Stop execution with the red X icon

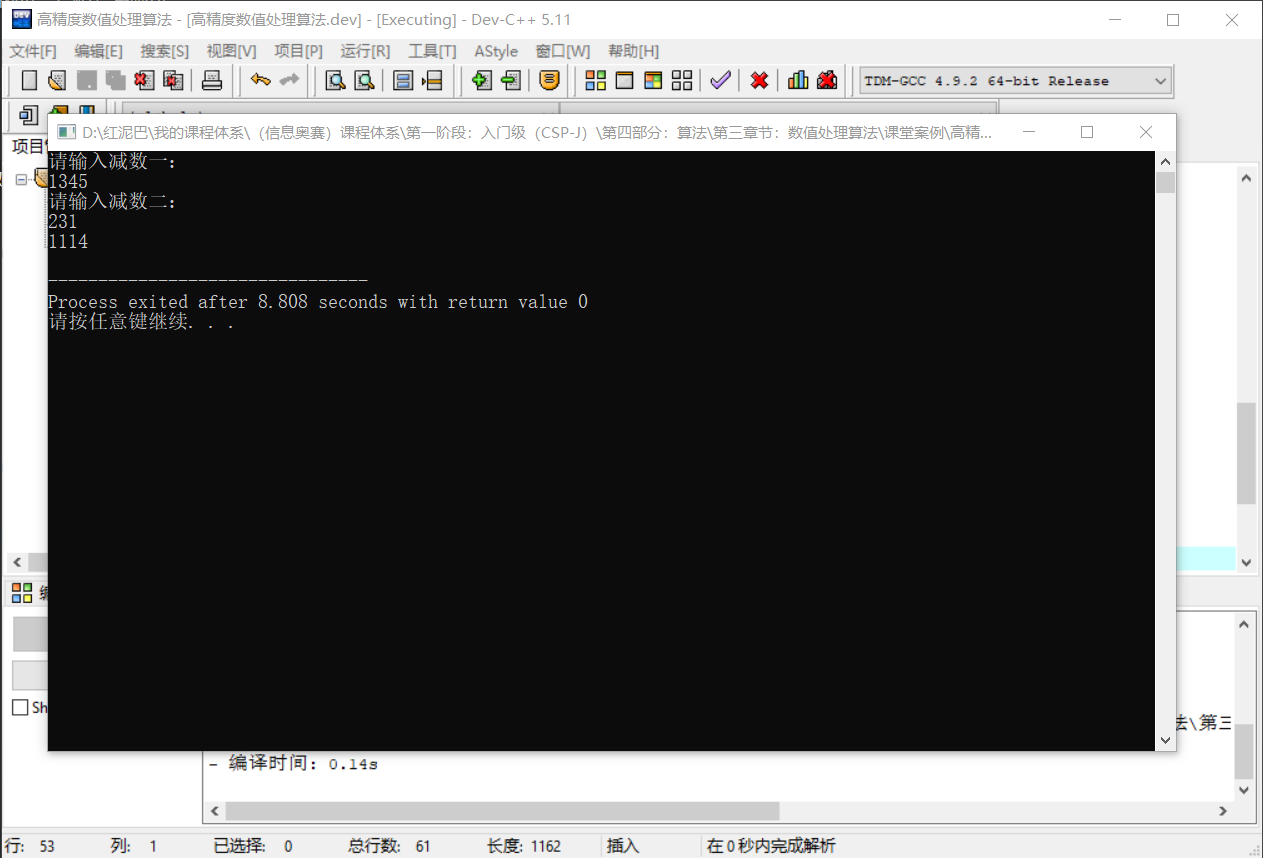click(760, 81)
